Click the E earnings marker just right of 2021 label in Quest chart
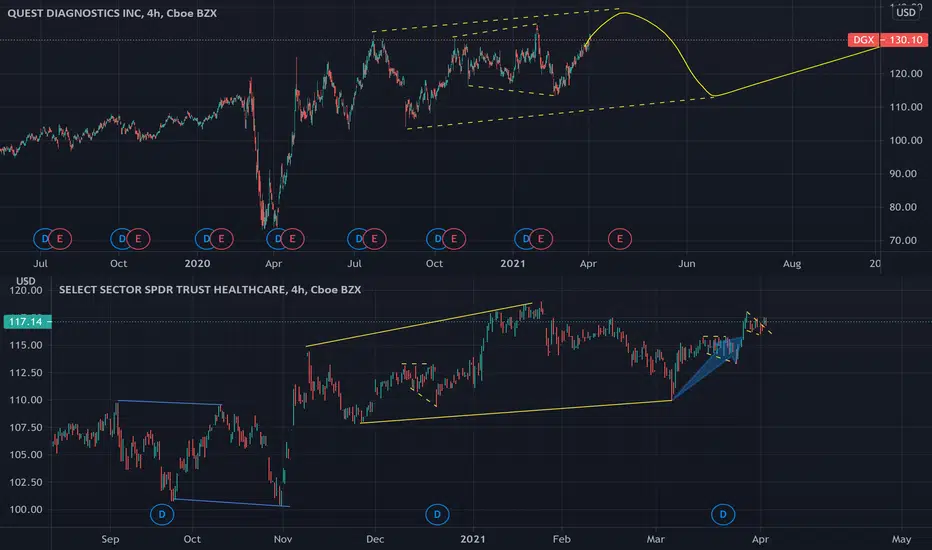The height and width of the screenshot is (550, 932). point(541,239)
